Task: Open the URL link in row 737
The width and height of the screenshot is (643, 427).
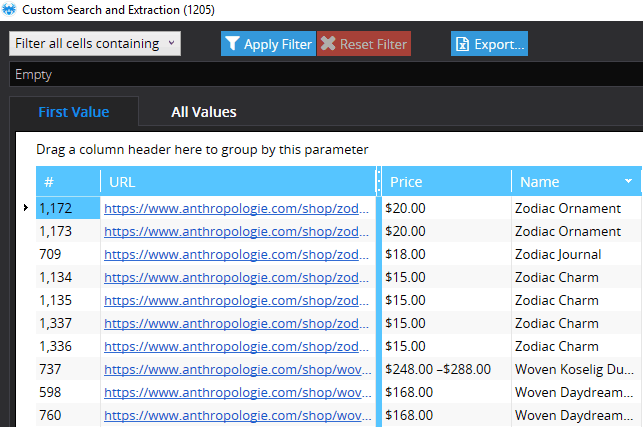Action: 236,369
